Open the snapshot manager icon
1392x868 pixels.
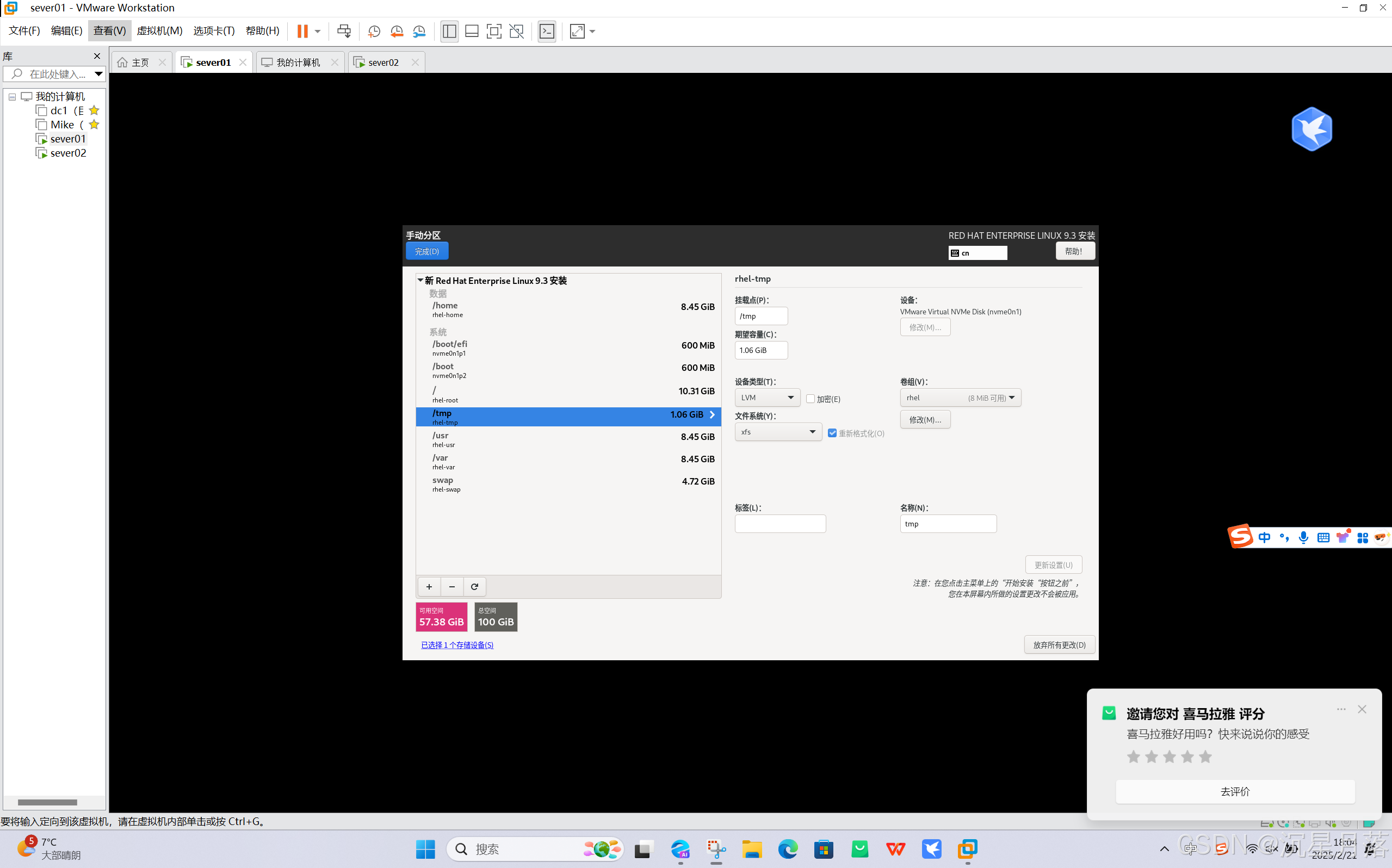pos(419,31)
